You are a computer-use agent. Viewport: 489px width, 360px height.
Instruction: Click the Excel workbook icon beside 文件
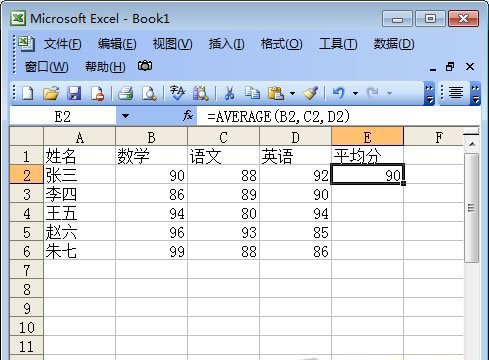click(26, 44)
